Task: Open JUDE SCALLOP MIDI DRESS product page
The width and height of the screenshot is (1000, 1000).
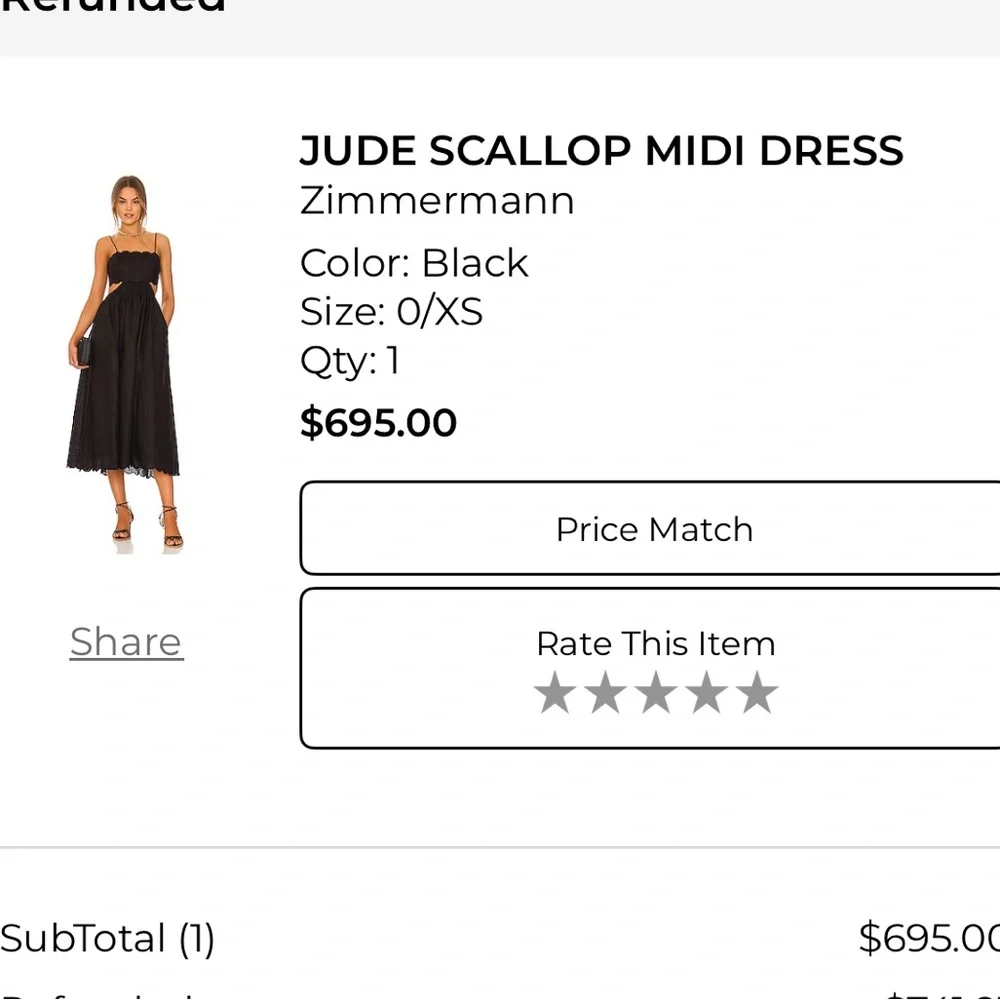Action: tap(601, 150)
